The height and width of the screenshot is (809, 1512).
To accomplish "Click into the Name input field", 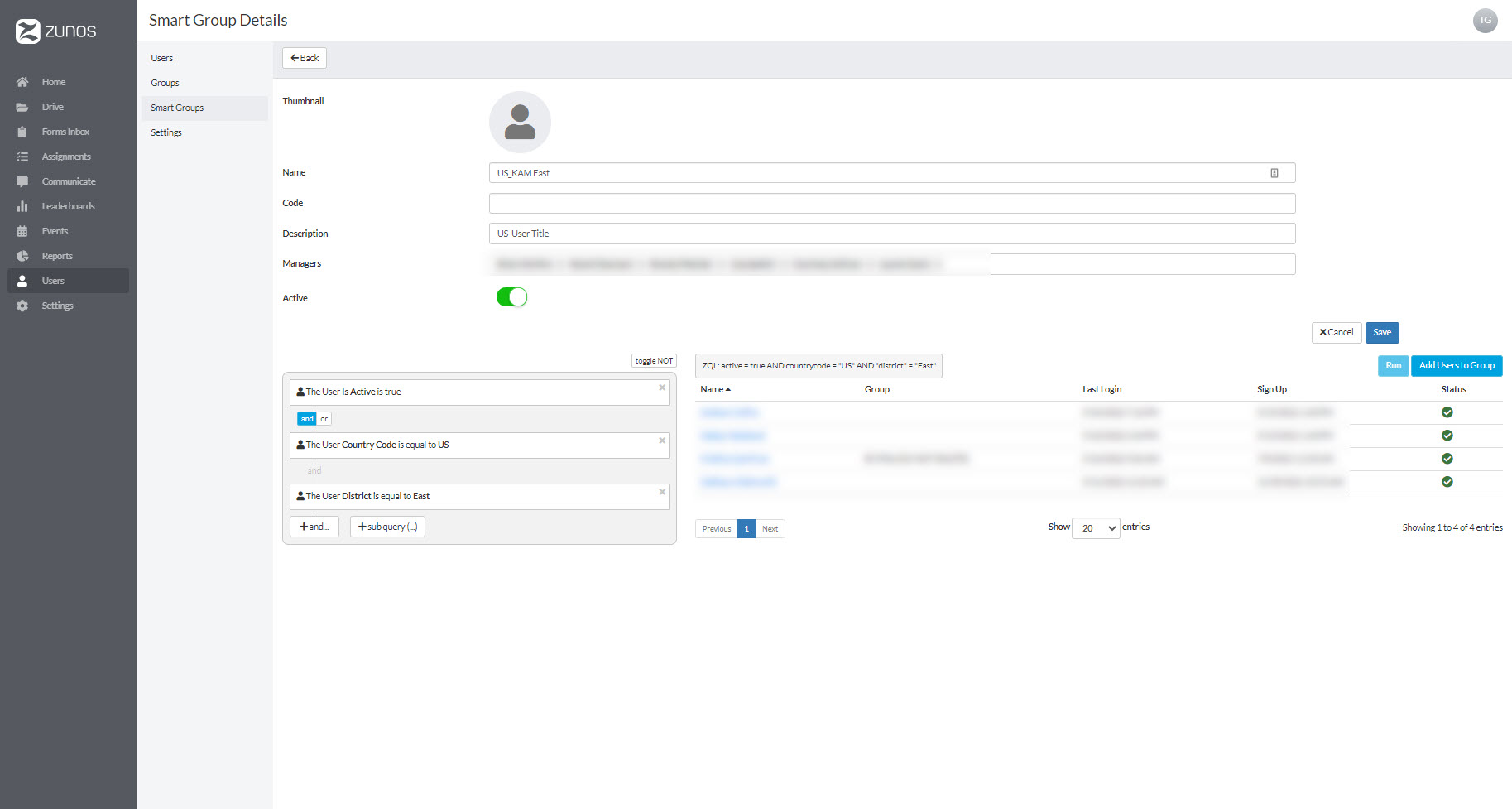I will (892, 173).
